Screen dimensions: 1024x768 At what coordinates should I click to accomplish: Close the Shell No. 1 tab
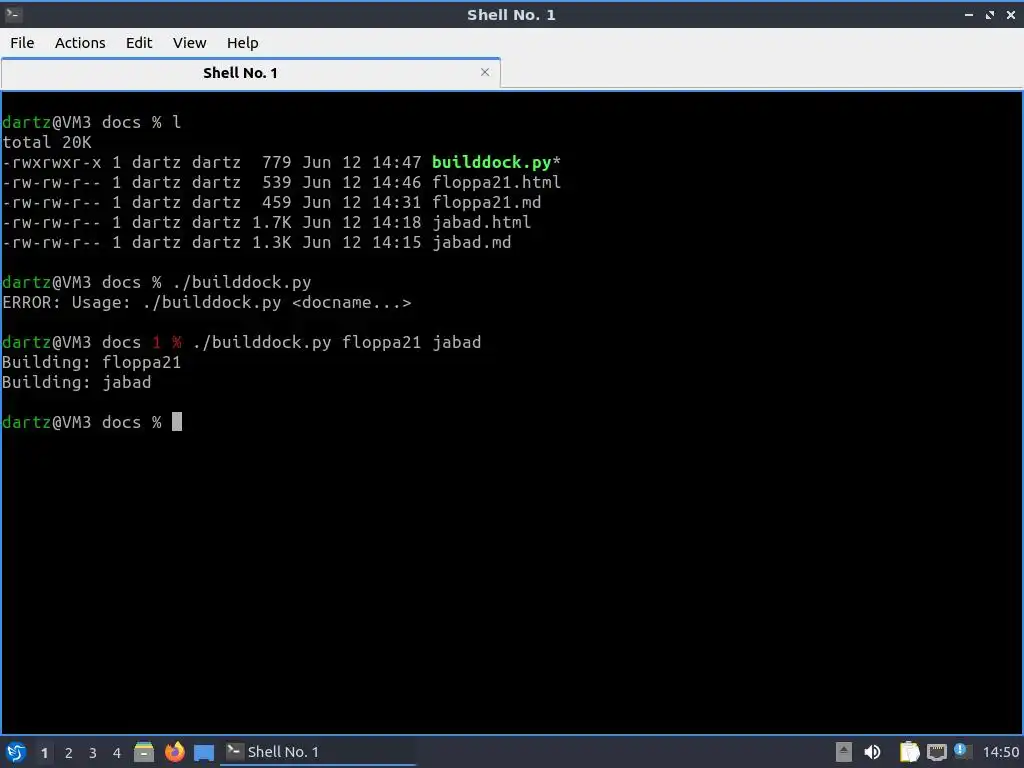(485, 72)
